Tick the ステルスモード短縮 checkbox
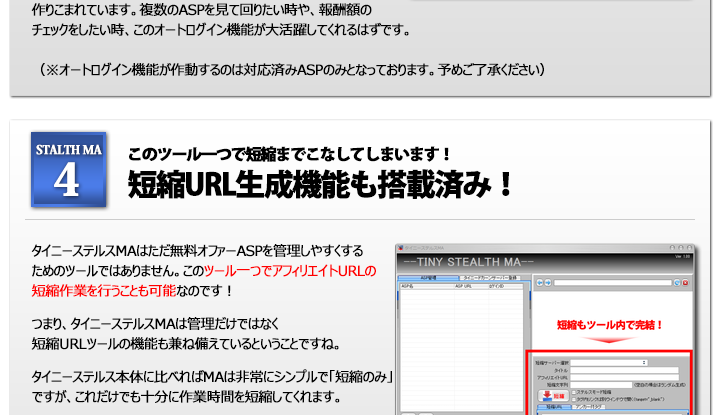 (x=574, y=393)
